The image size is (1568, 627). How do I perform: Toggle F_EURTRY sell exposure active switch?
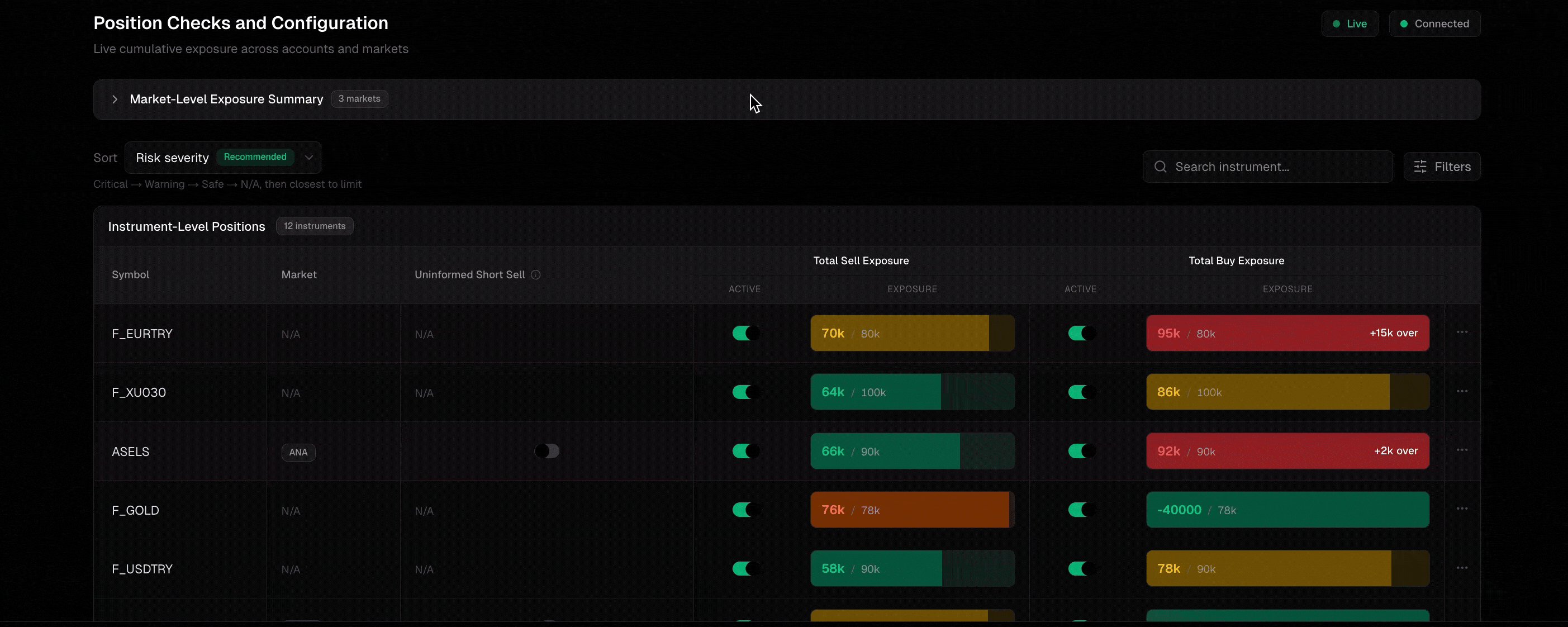[745, 333]
